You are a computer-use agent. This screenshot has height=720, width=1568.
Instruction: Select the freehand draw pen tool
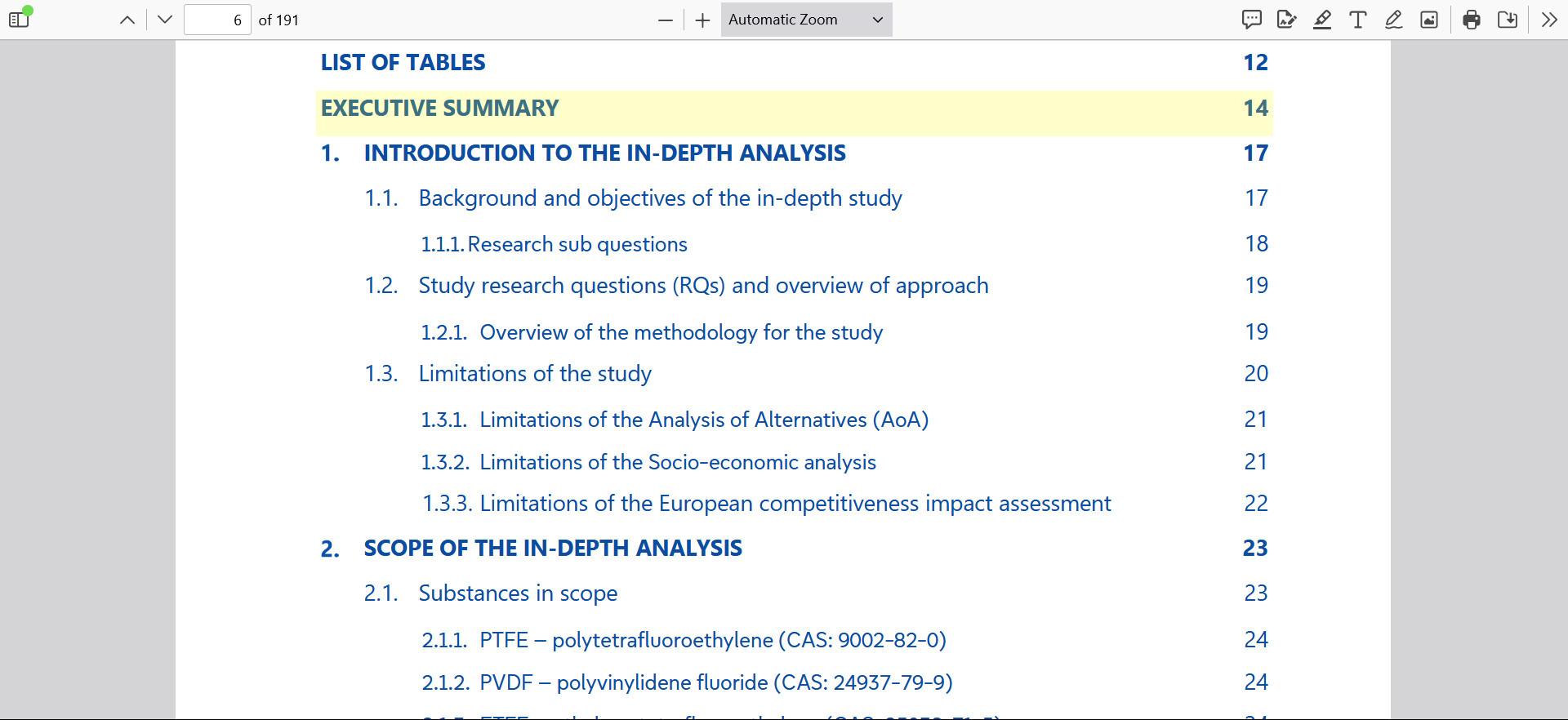[1394, 20]
